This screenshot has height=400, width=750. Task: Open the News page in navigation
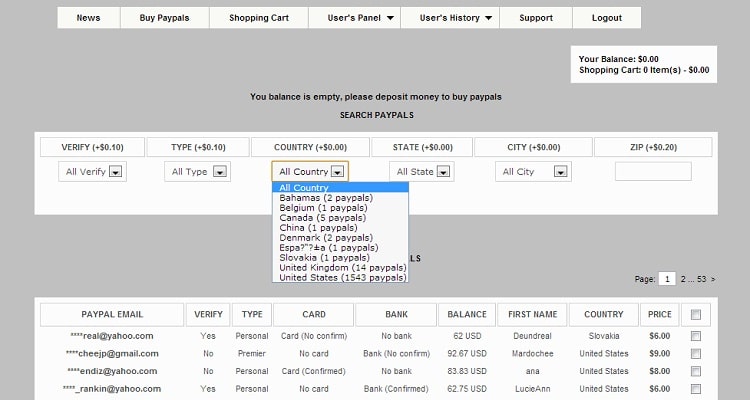tap(88, 18)
